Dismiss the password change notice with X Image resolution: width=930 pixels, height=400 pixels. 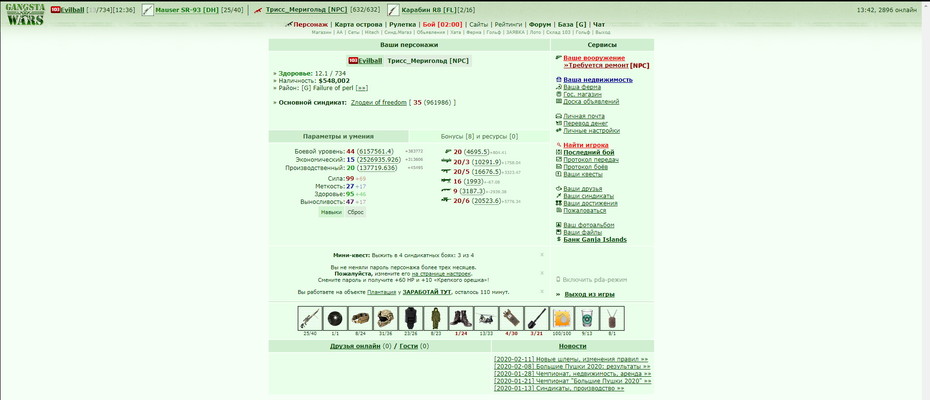click(542, 273)
